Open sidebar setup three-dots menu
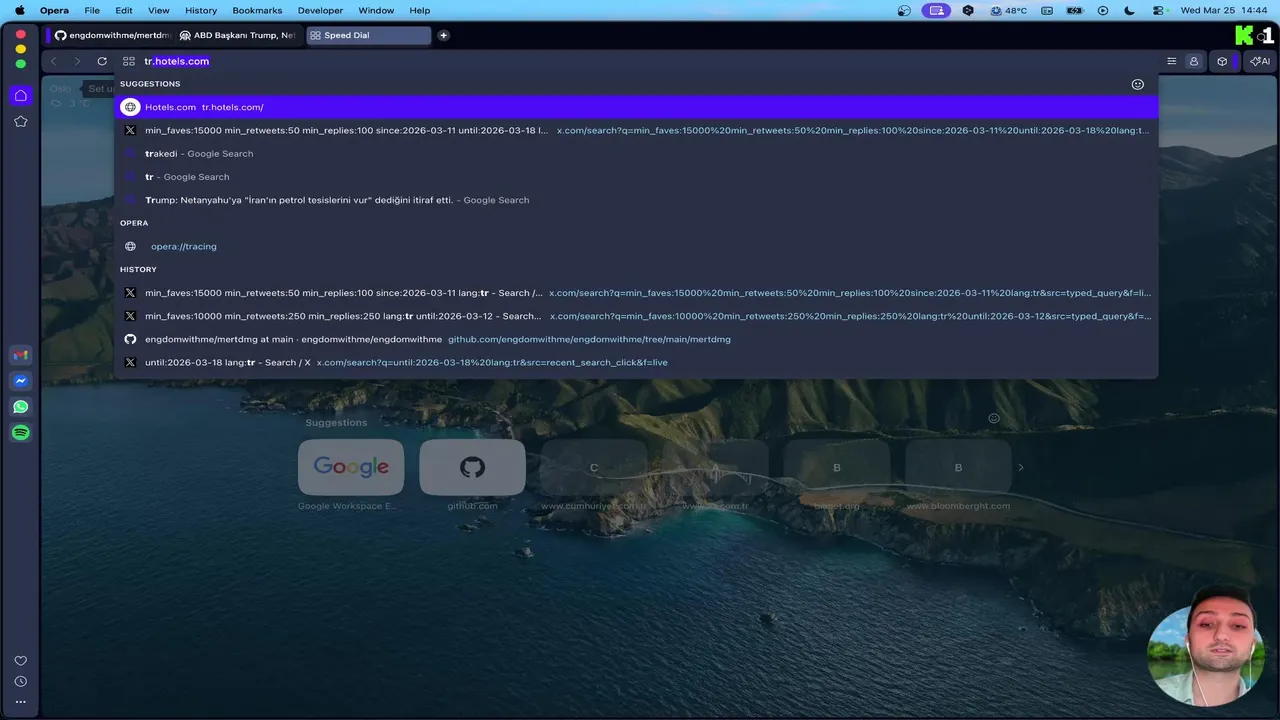This screenshot has height=720, width=1280. [20, 702]
